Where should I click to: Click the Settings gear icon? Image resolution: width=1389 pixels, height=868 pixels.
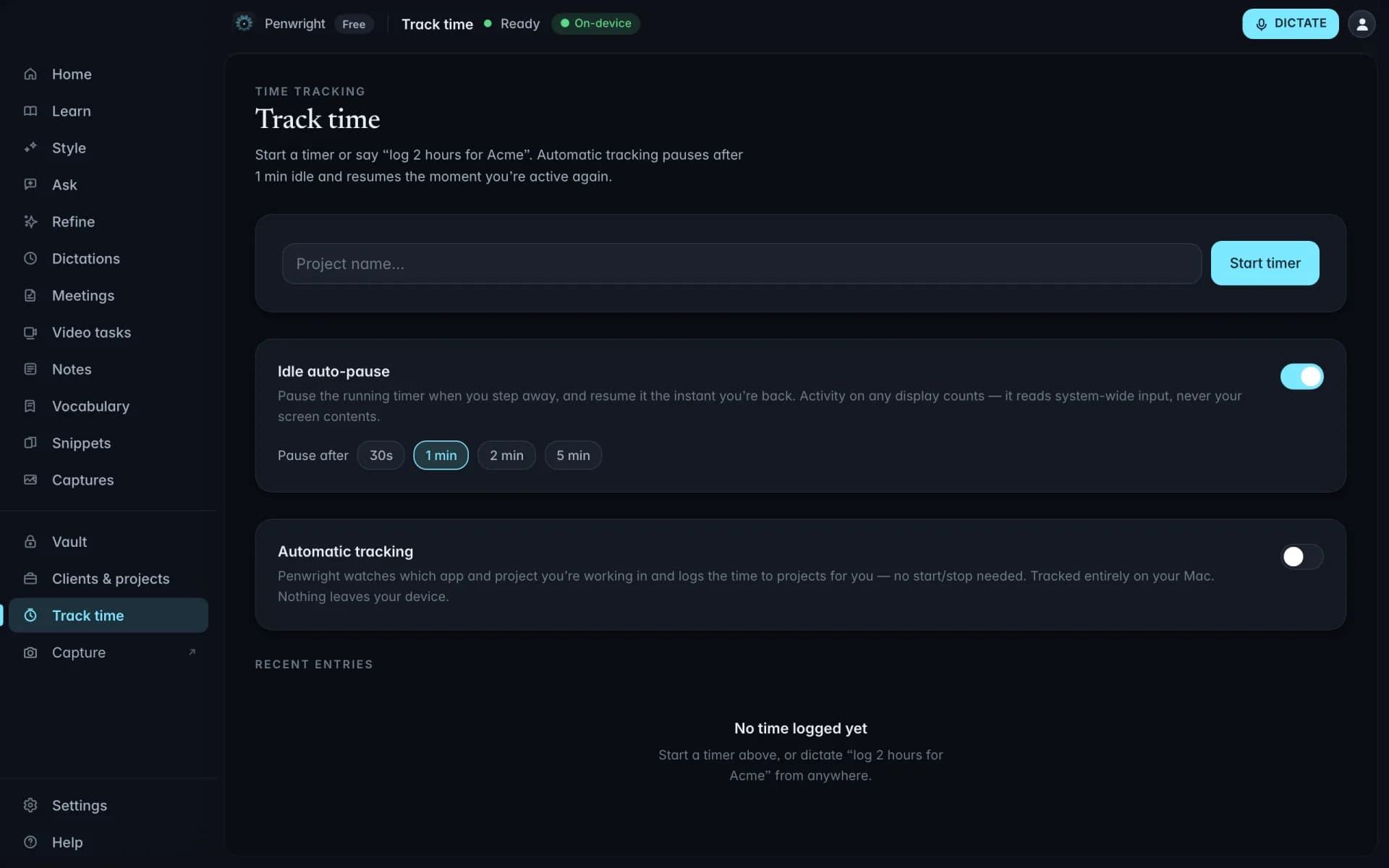tap(30, 805)
